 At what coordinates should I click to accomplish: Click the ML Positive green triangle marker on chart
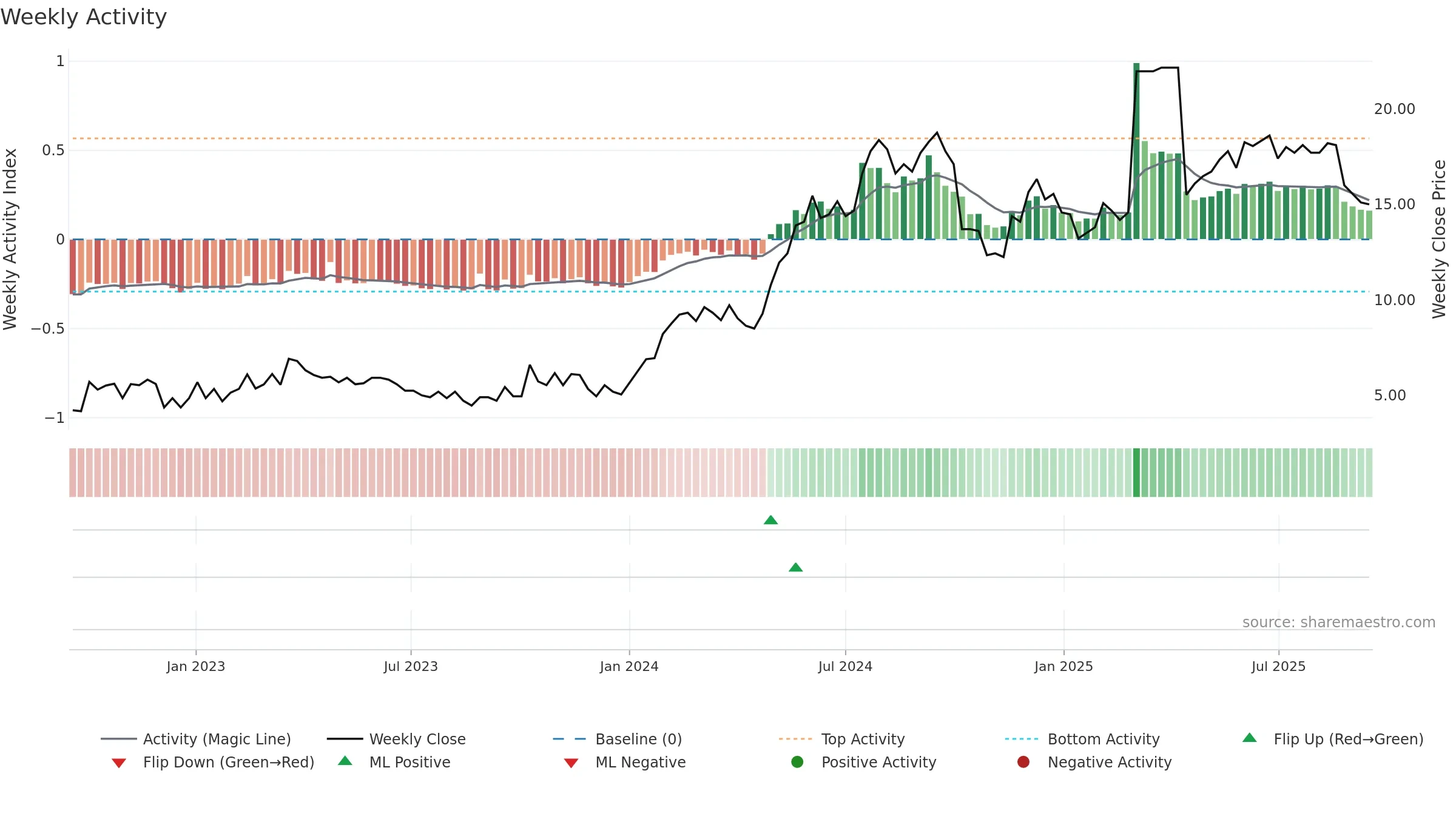tap(795, 567)
